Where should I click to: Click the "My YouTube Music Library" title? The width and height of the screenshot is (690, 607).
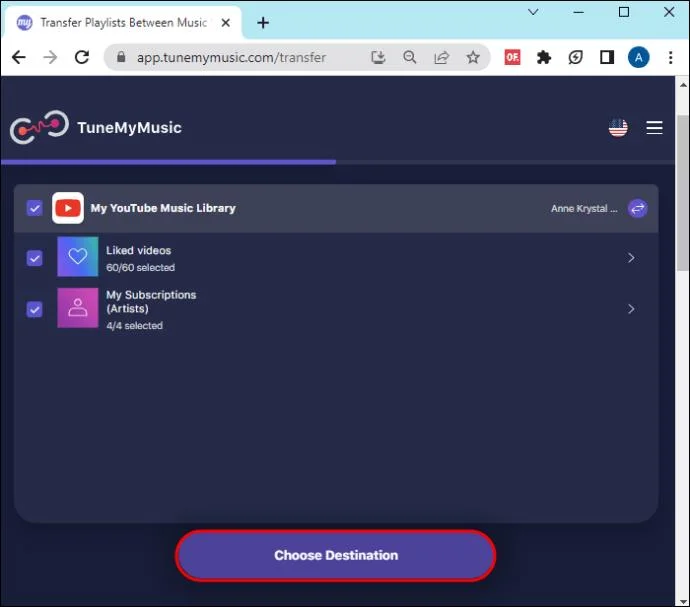(x=163, y=208)
